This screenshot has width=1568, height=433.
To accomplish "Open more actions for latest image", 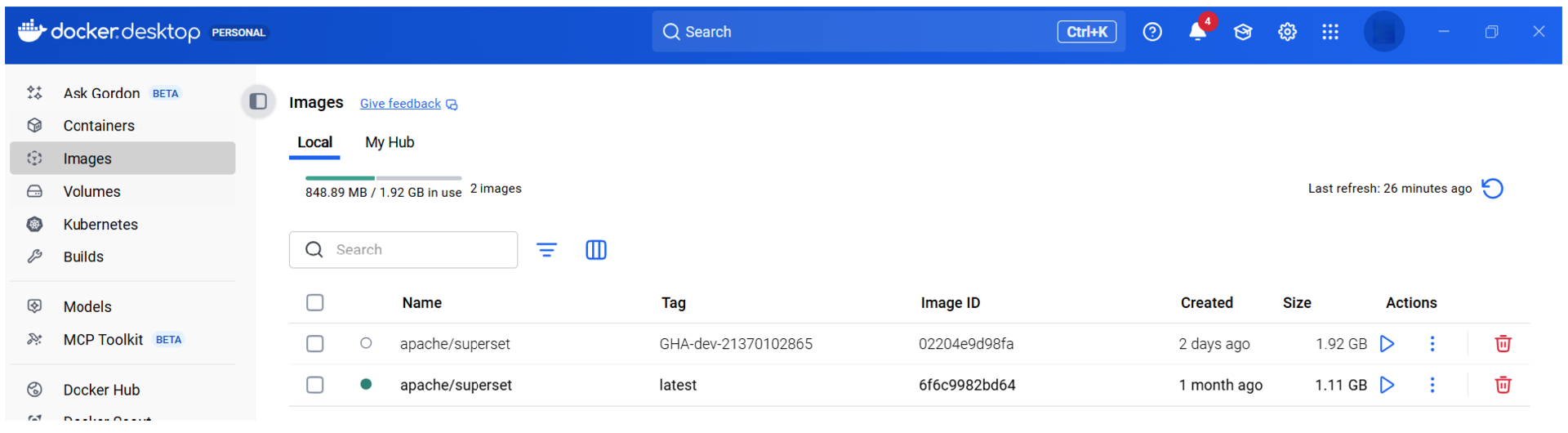I will (1432, 385).
